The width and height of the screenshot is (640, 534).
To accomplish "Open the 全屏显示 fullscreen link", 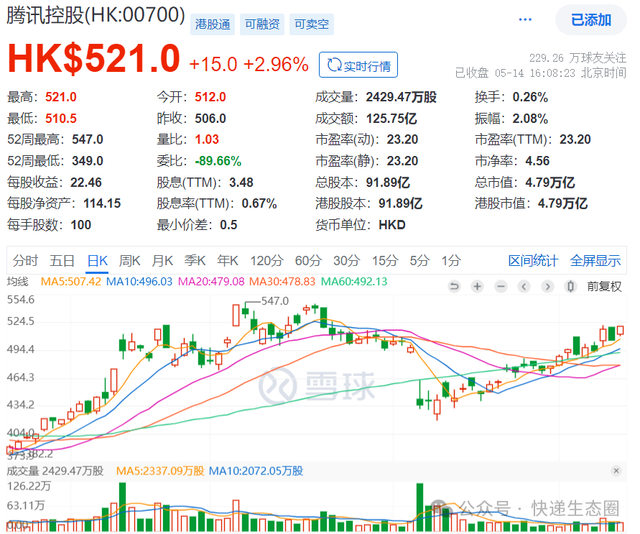I will point(595,260).
